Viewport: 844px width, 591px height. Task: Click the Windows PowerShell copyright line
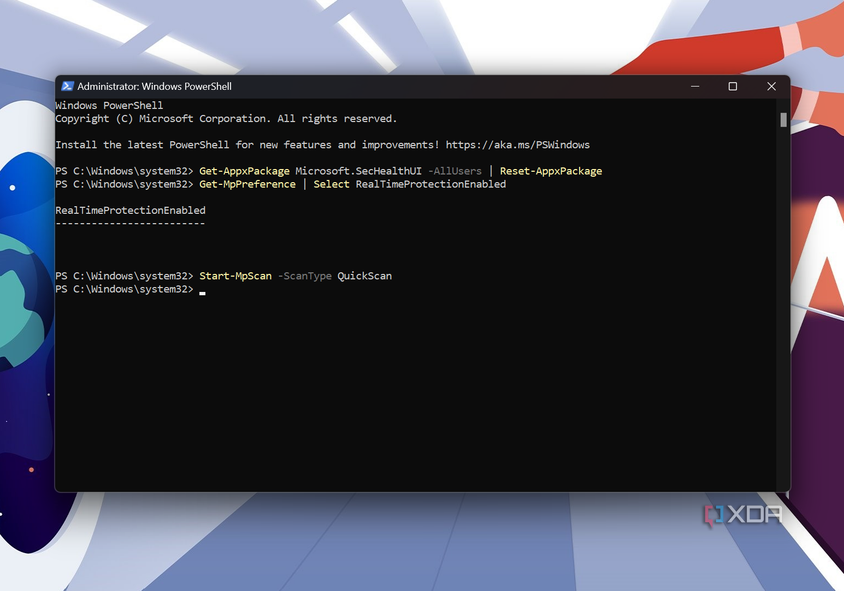coord(230,118)
